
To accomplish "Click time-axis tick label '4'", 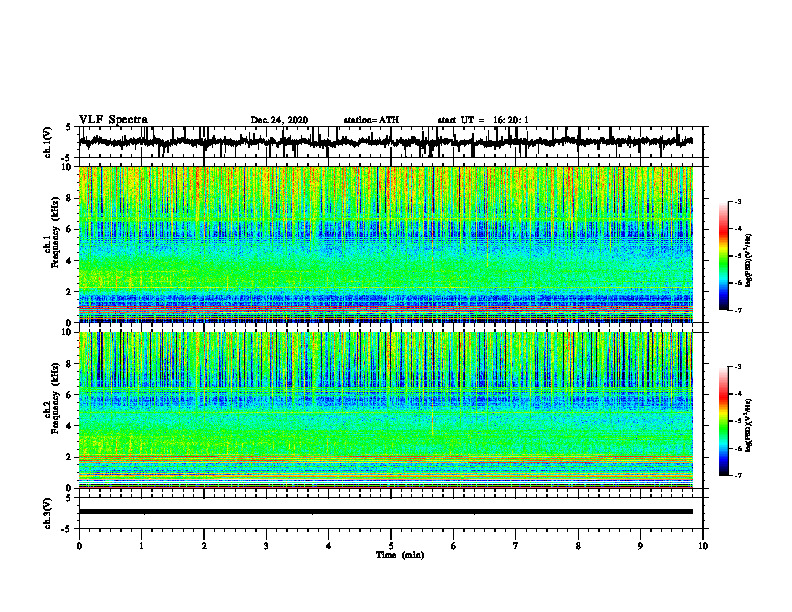I will [x=329, y=546].
